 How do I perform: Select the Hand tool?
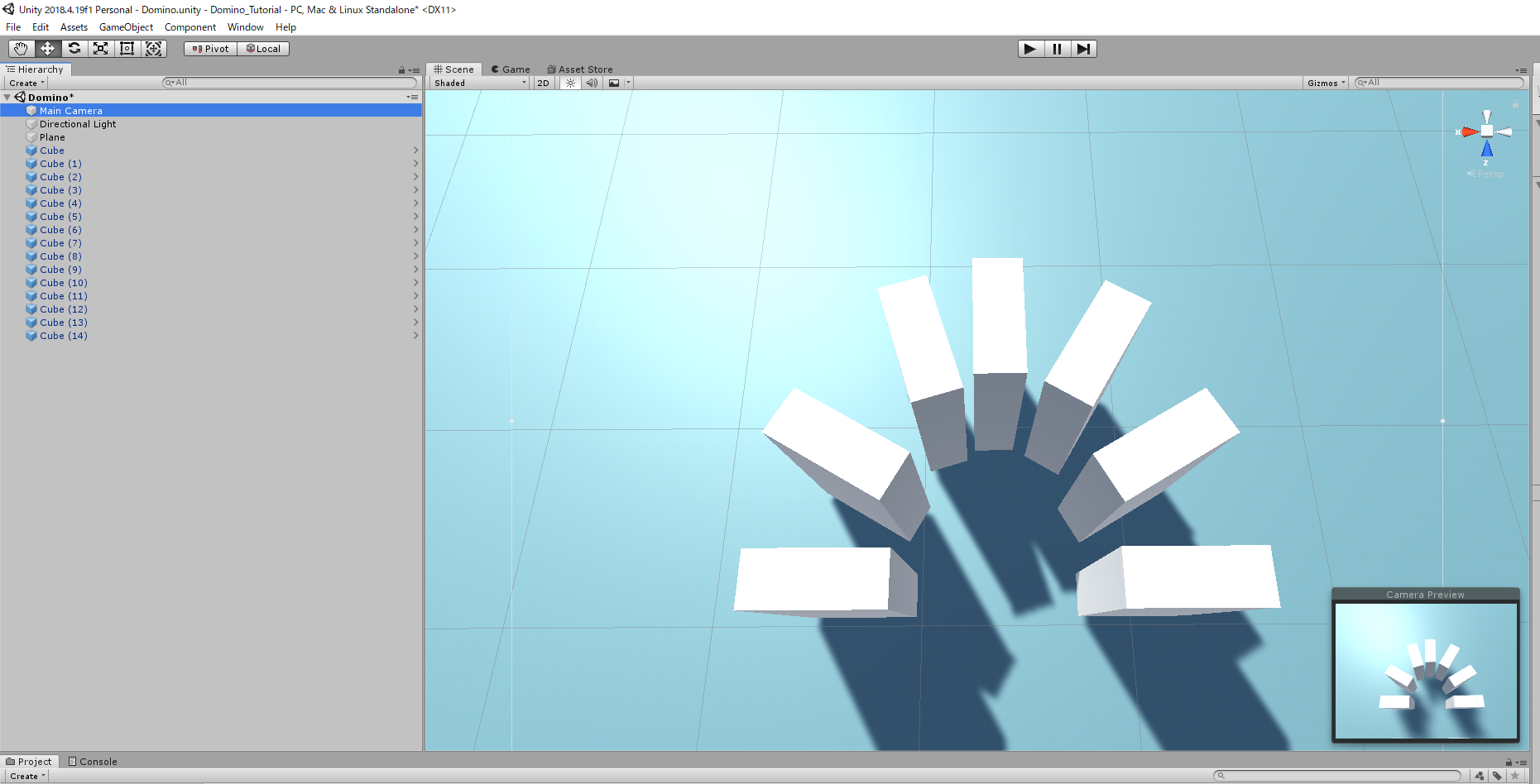click(21, 49)
